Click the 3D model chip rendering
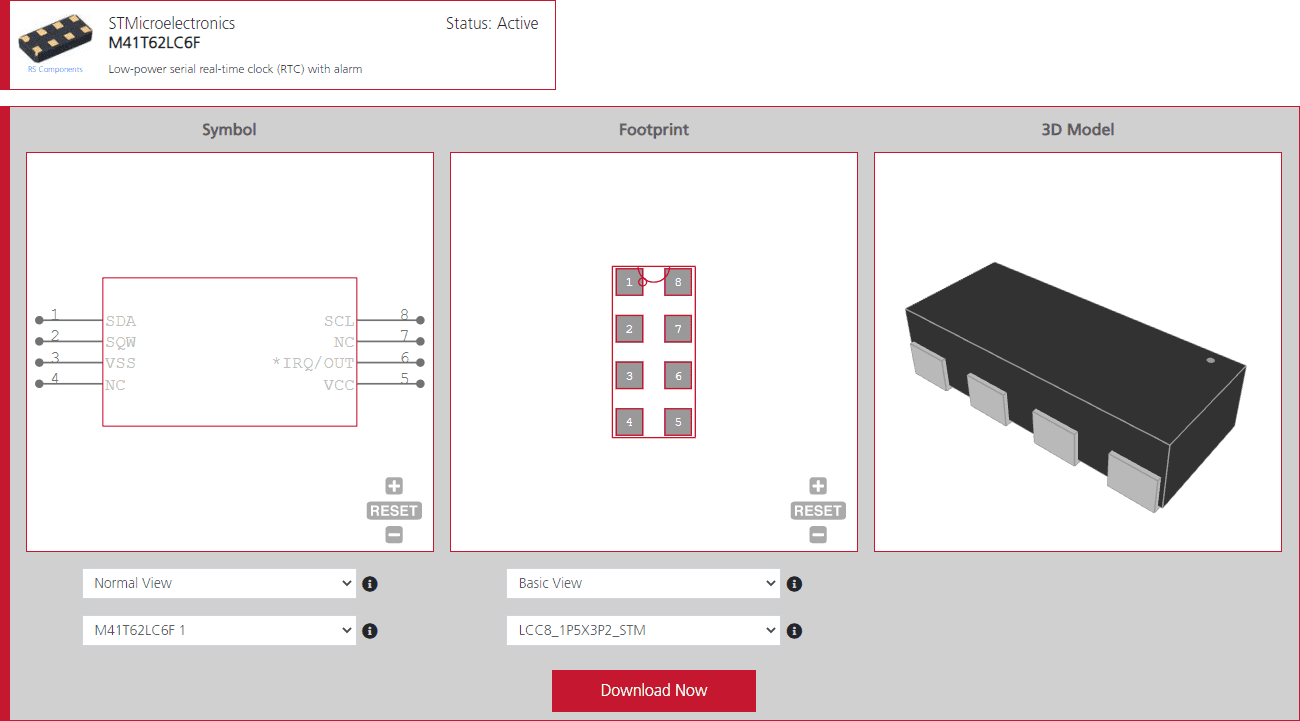Image resolution: width=1300 pixels, height=721 pixels. point(1076,387)
